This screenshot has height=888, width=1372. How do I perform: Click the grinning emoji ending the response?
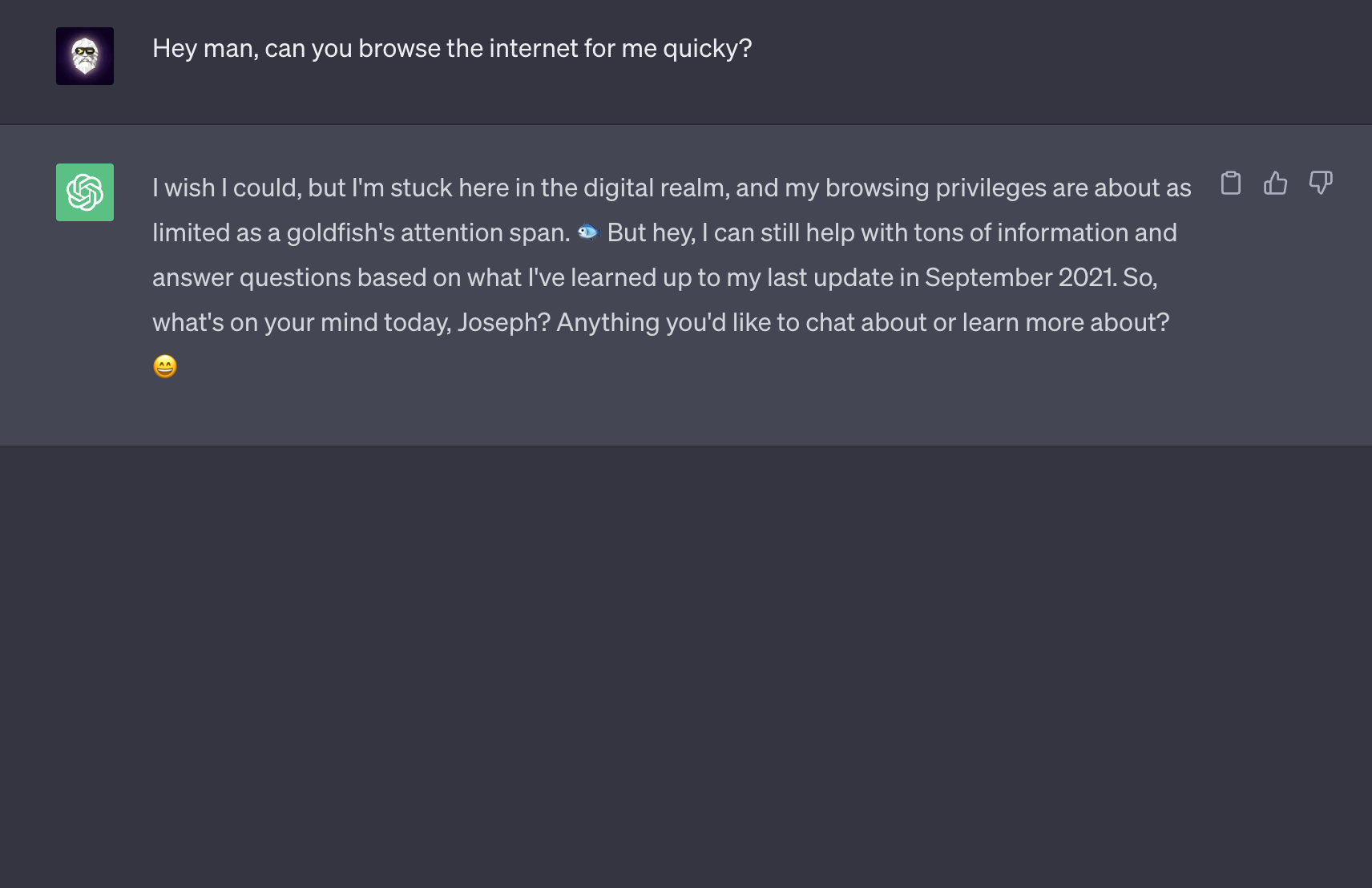(x=165, y=367)
